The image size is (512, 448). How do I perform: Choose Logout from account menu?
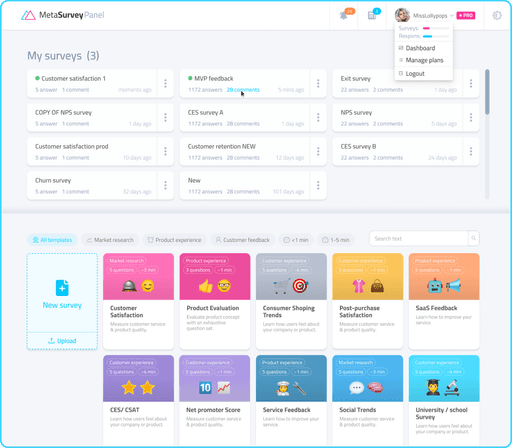coord(415,74)
